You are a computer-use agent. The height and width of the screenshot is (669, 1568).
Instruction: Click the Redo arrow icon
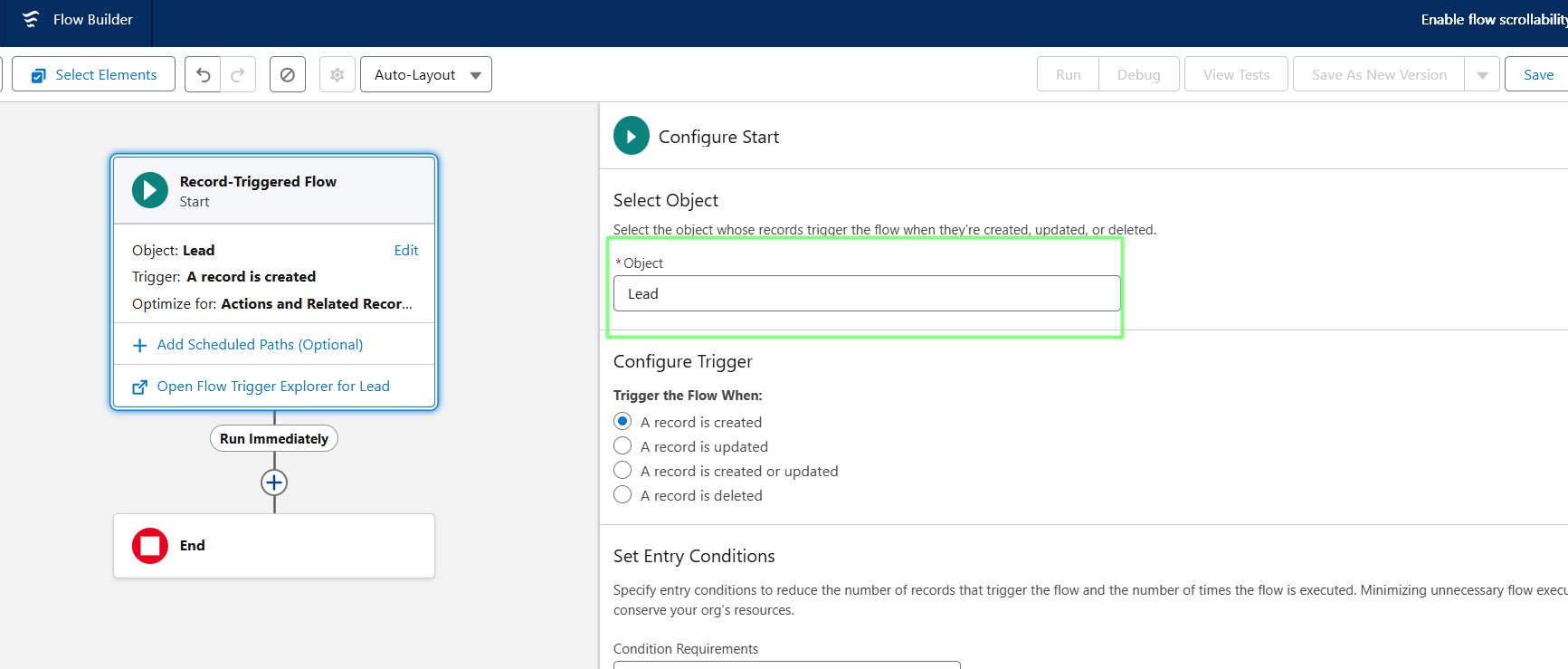pyautogui.click(x=238, y=74)
